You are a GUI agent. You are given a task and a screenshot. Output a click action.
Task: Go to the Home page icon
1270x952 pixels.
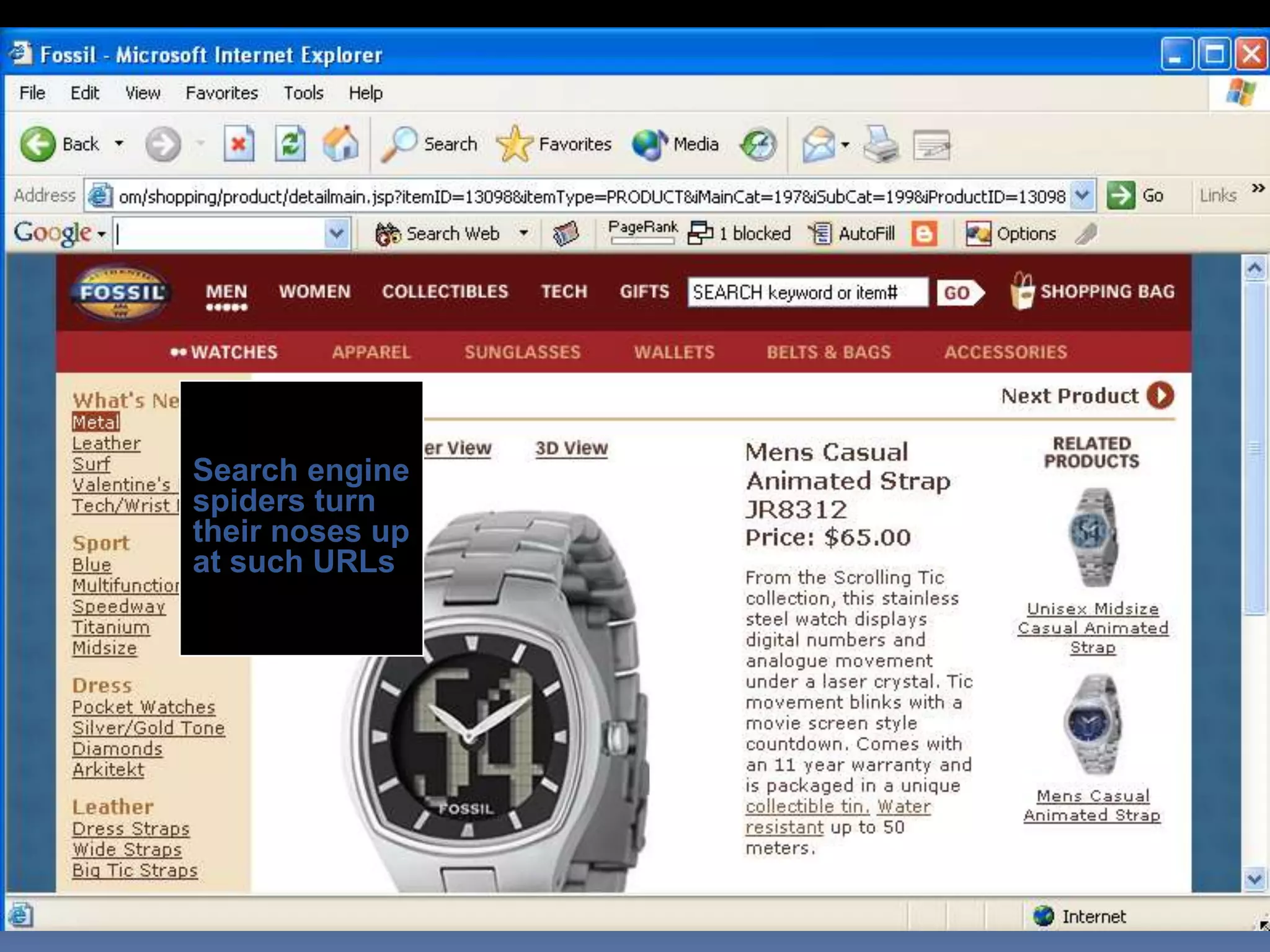coord(340,144)
